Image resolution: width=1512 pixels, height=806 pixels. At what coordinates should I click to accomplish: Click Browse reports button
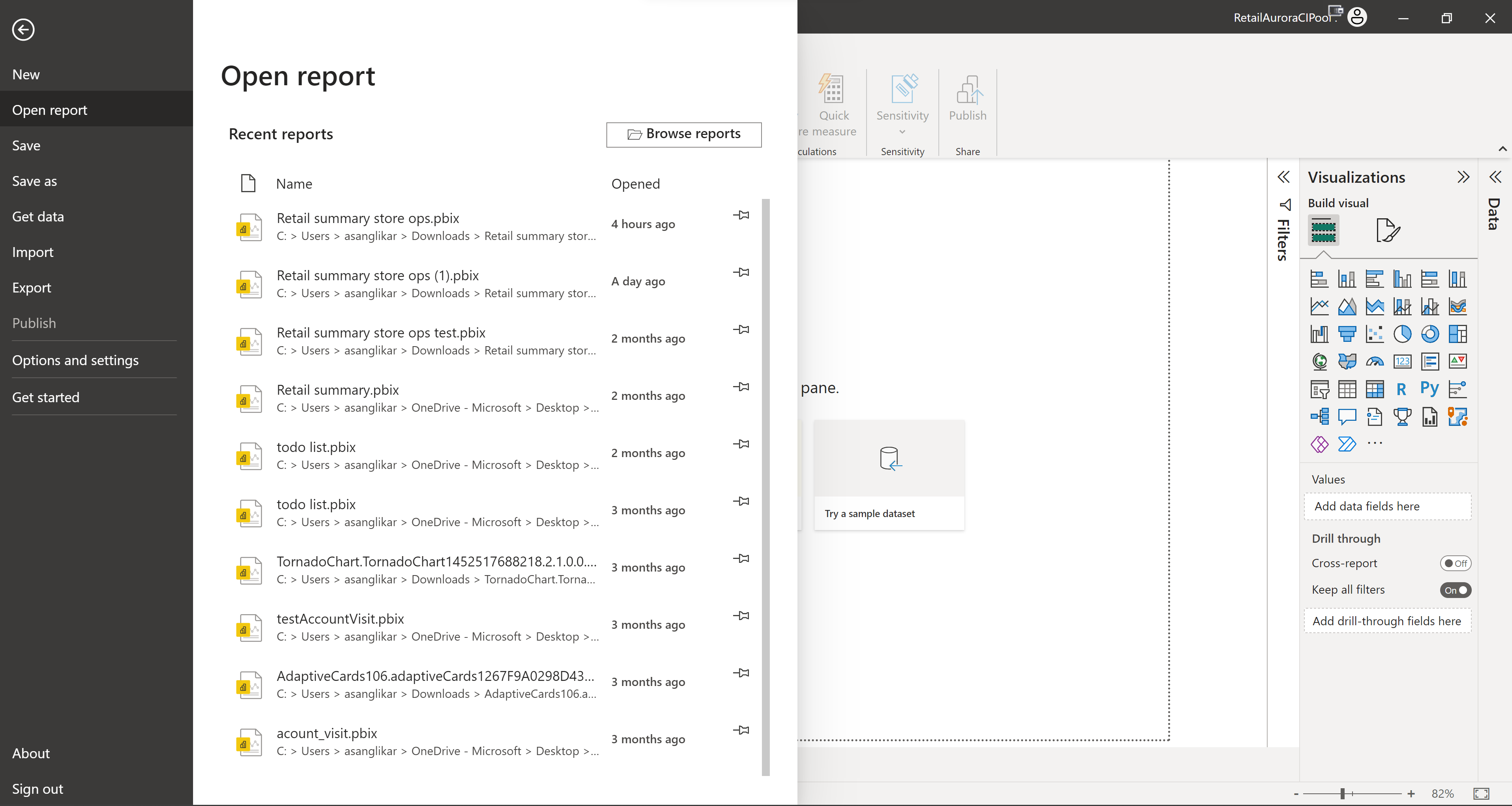[684, 134]
